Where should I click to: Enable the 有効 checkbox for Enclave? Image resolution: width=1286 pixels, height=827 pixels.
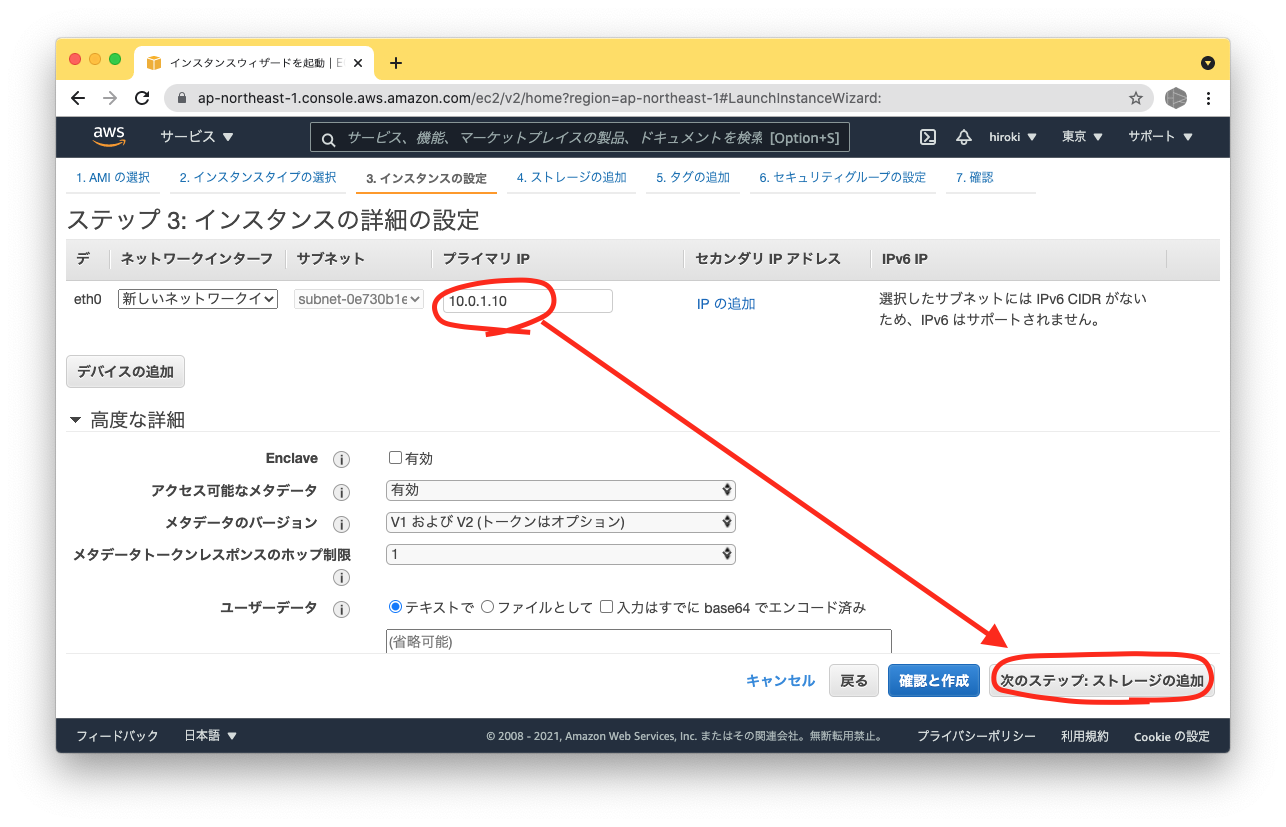coord(396,458)
